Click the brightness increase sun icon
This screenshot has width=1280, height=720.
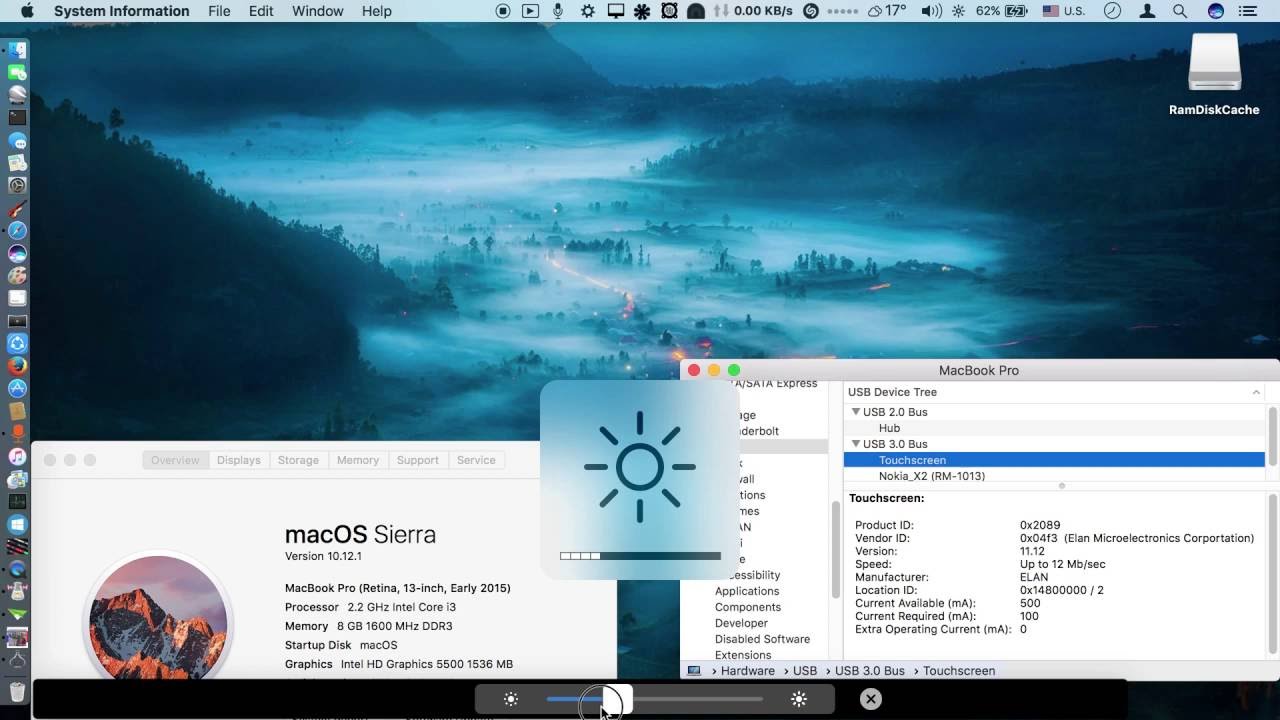pyautogui.click(x=798, y=700)
